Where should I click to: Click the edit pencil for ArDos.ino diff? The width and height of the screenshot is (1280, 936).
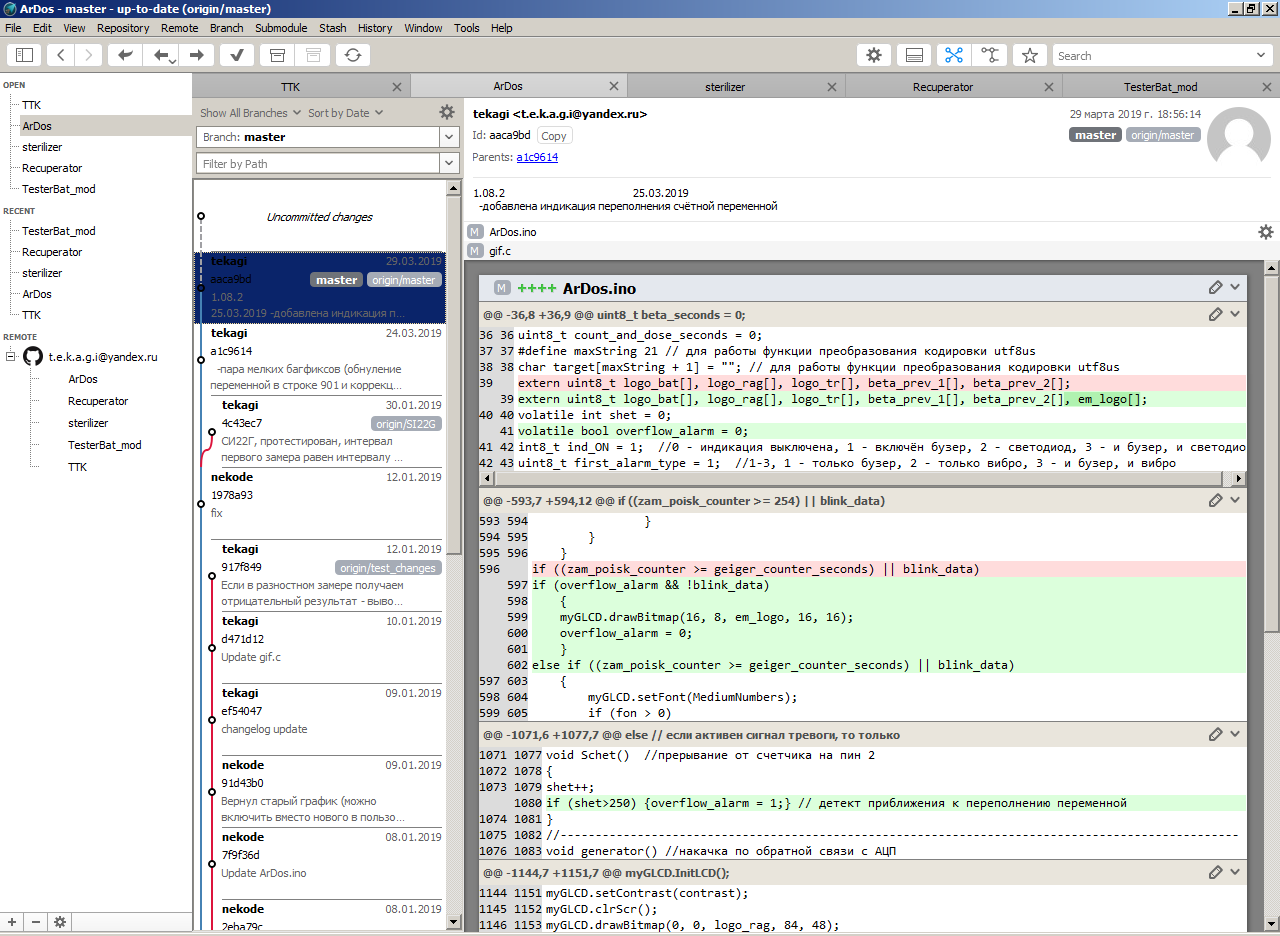point(1215,288)
